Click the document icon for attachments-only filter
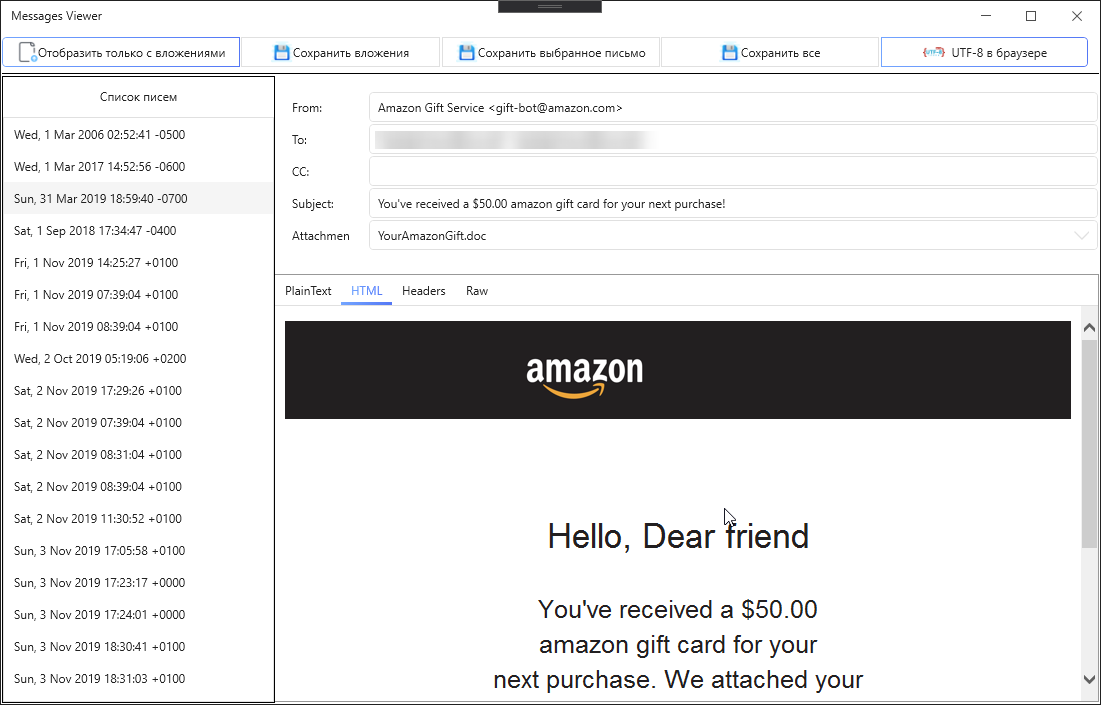This screenshot has width=1101, height=705. click(x=28, y=53)
